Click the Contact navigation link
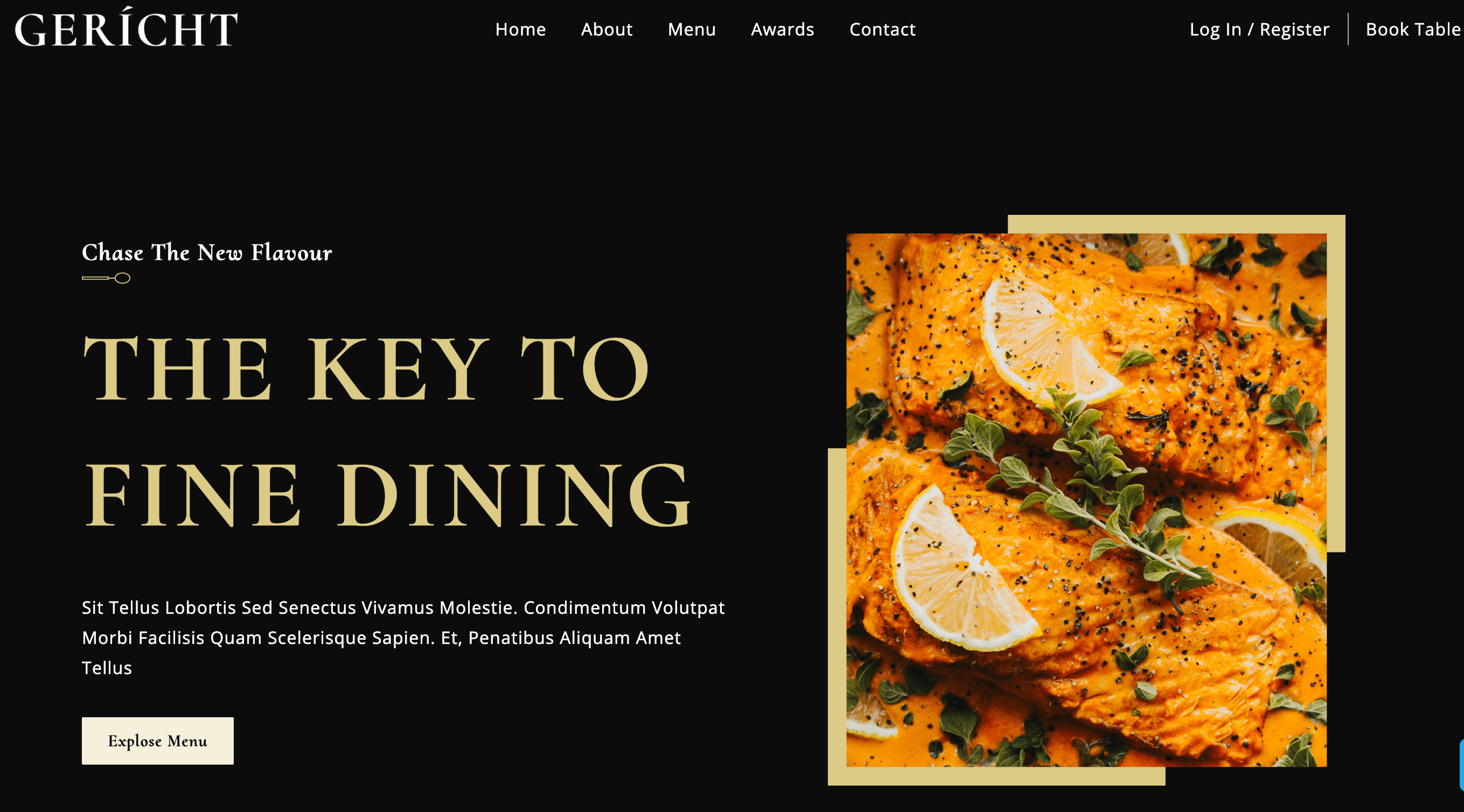Viewport: 1464px width, 812px height. pos(883,29)
